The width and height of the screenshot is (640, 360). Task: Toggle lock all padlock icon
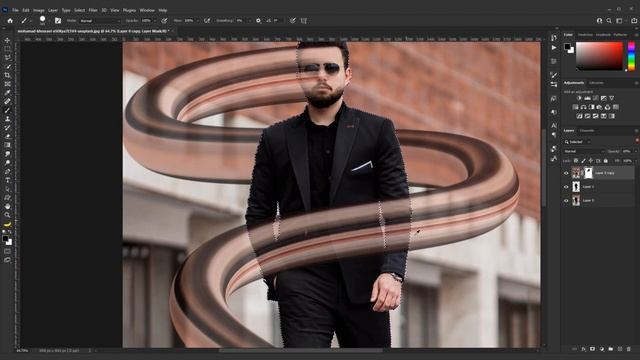pyautogui.click(x=606, y=161)
